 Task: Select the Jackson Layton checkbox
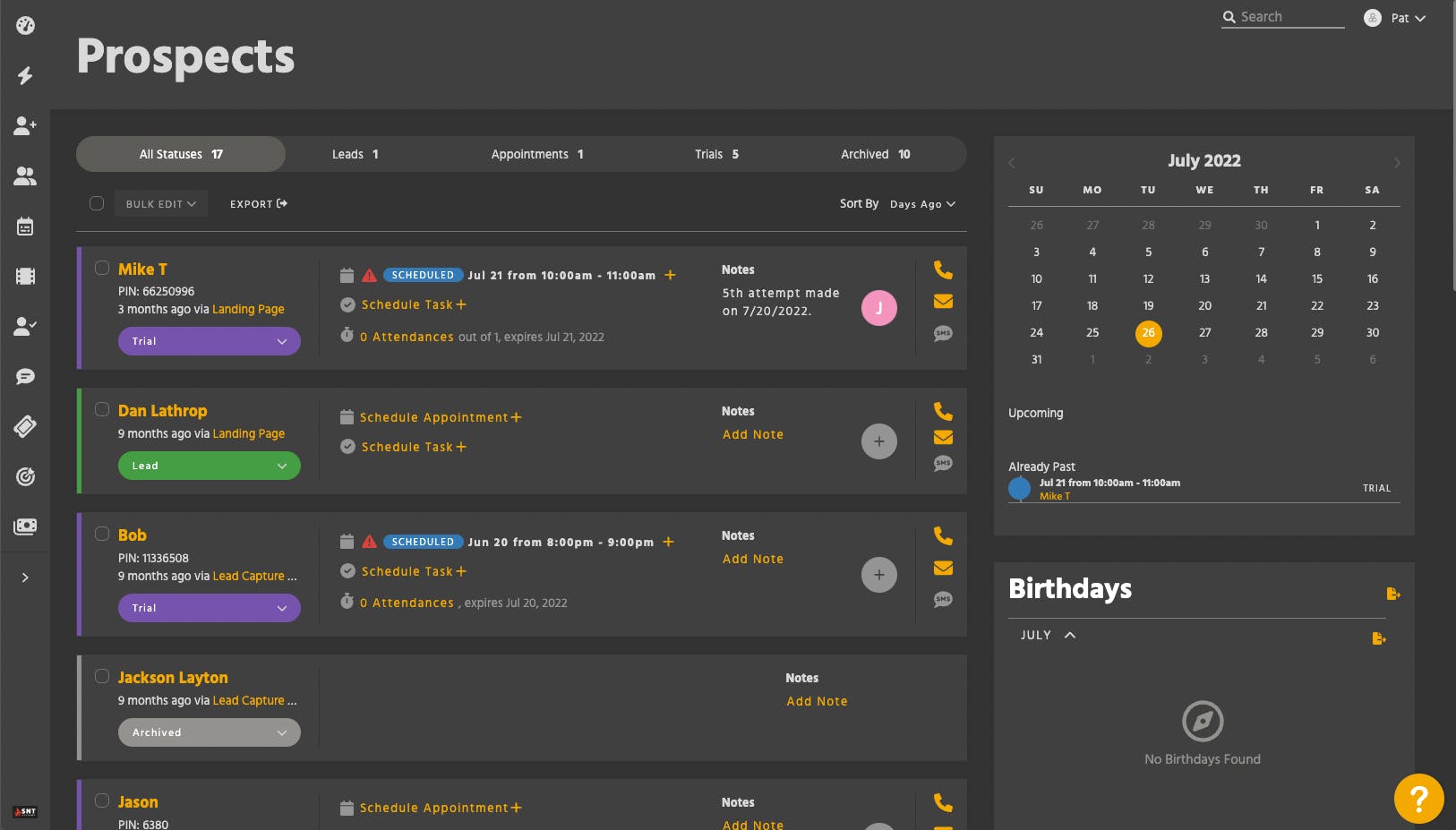pos(102,676)
